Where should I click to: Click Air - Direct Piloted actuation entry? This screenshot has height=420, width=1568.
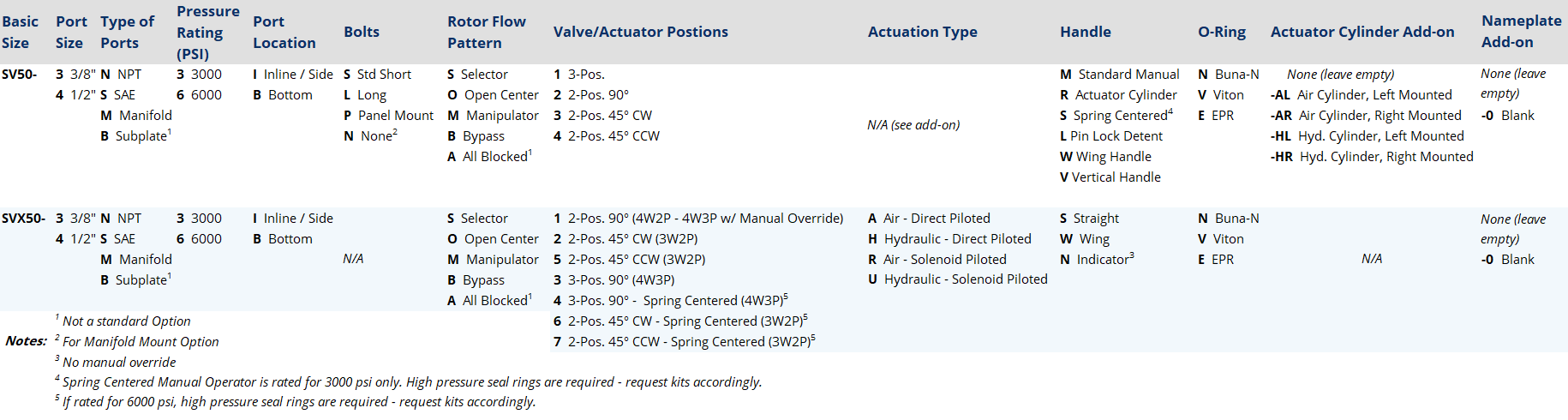(929, 219)
